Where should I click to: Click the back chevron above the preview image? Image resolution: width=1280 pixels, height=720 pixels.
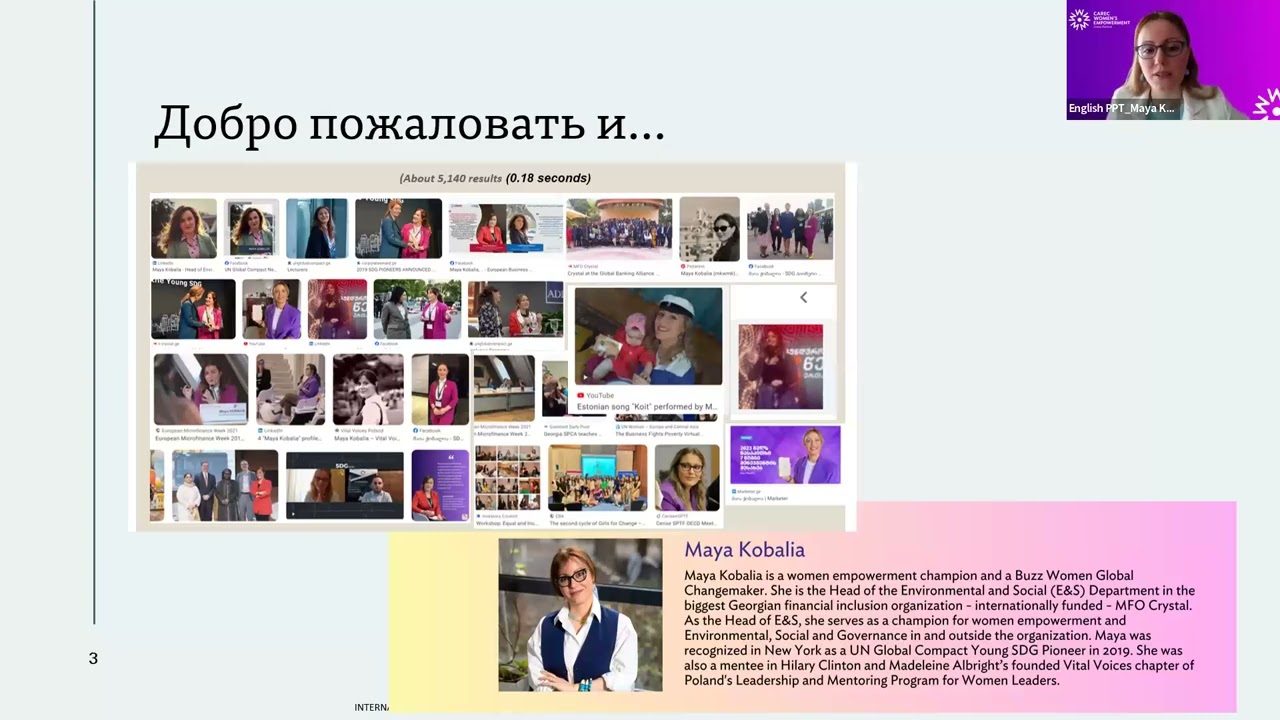(803, 297)
